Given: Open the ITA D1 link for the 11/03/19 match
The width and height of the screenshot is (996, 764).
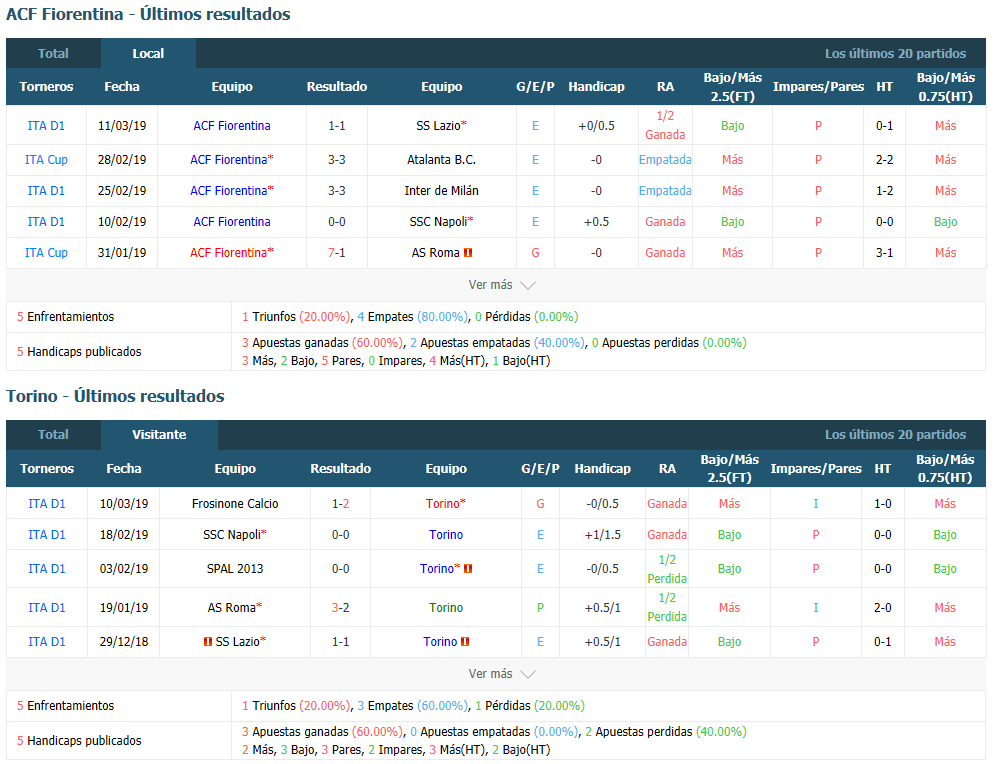Looking at the screenshot, I should point(46,126).
